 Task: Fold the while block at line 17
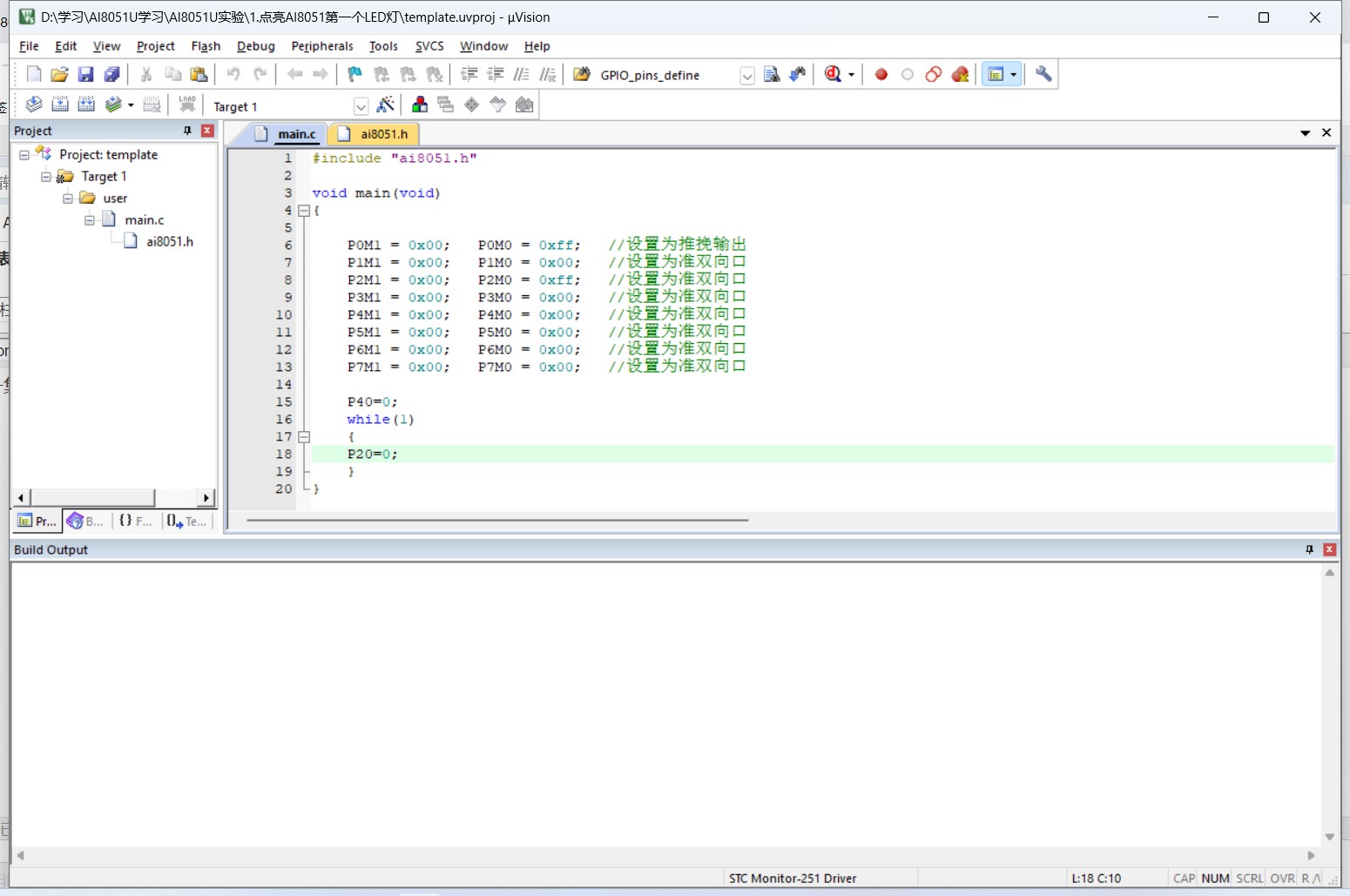pyautogui.click(x=304, y=437)
